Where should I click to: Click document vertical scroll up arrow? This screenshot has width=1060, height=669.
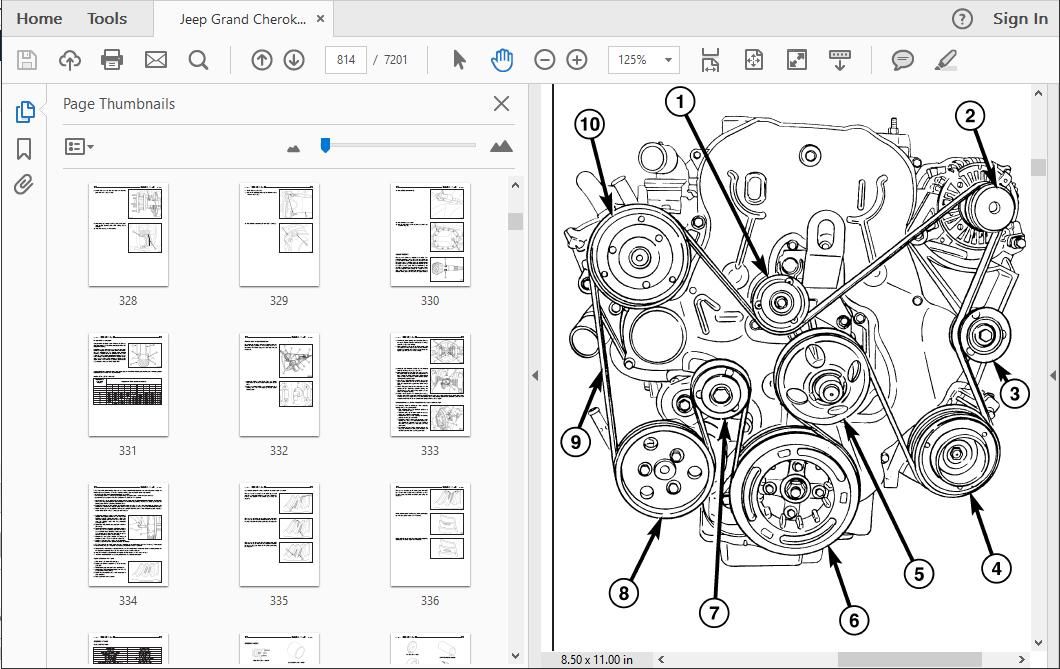pyautogui.click(x=1039, y=95)
